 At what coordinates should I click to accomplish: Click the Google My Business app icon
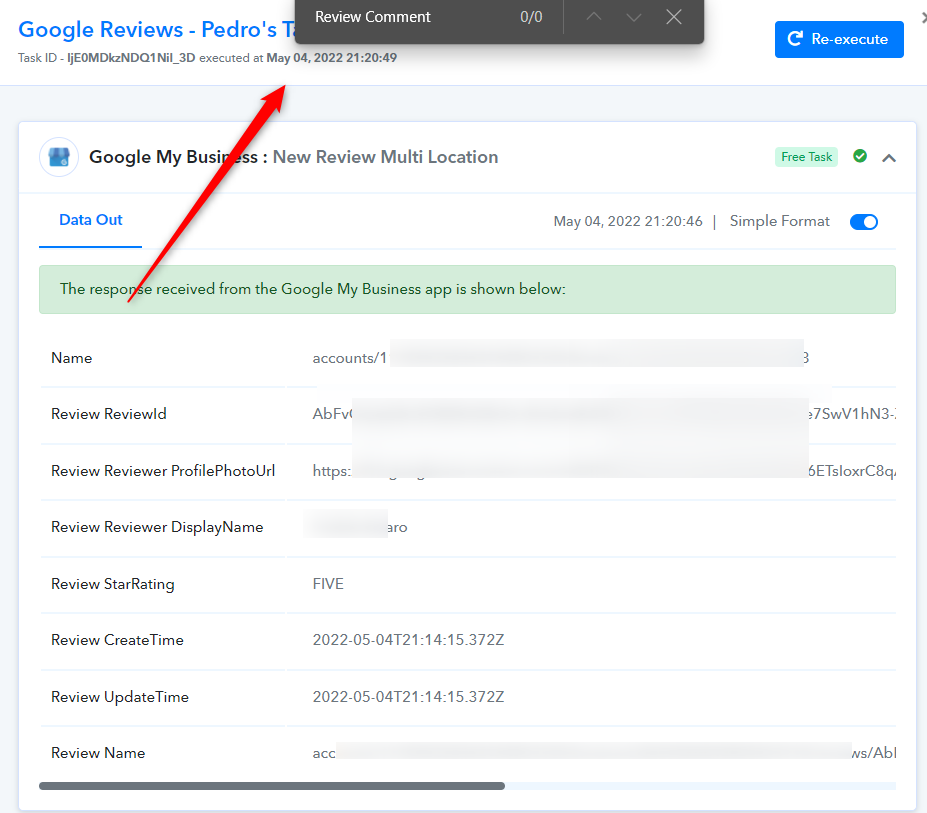click(x=59, y=157)
